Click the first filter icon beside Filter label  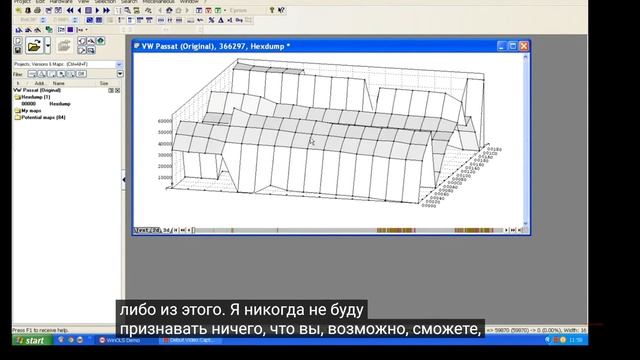click(32, 74)
